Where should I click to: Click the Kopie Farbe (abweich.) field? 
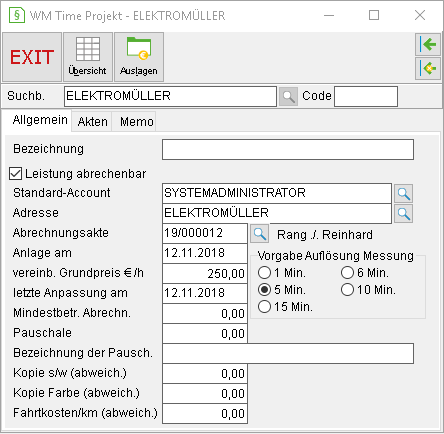[x=205, y=393]
